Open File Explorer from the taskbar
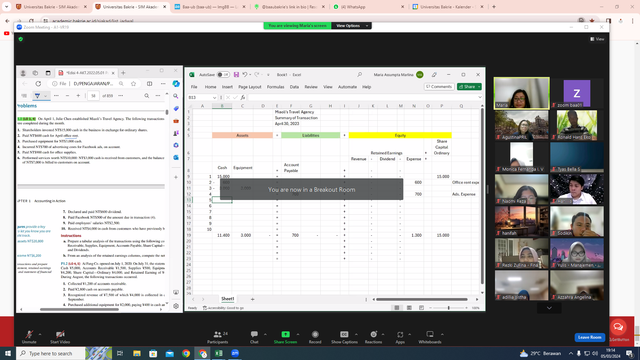This screenshot has width=640, height=360. [x=137, y=353]
